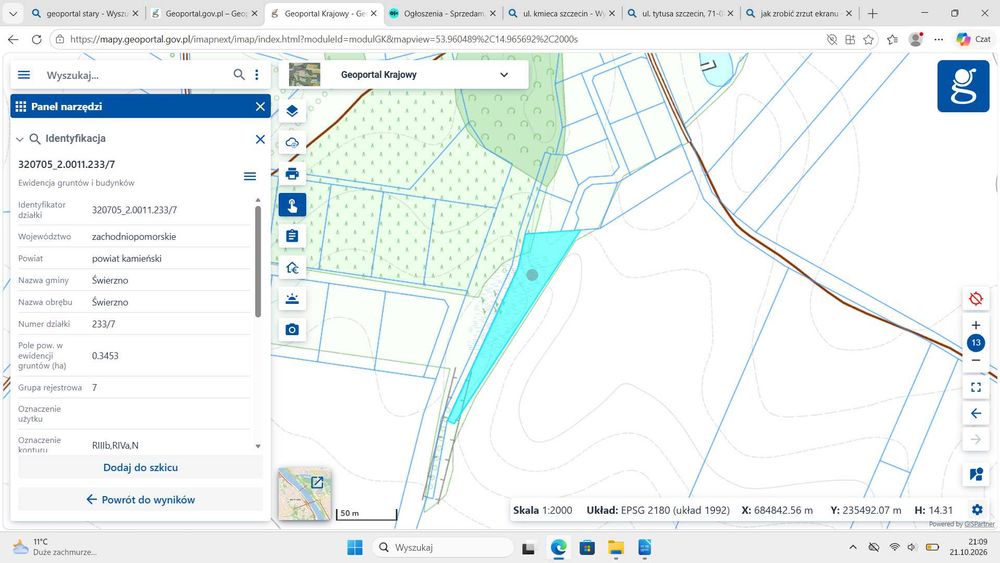Click the browser back arrow

tap(13, 40)
